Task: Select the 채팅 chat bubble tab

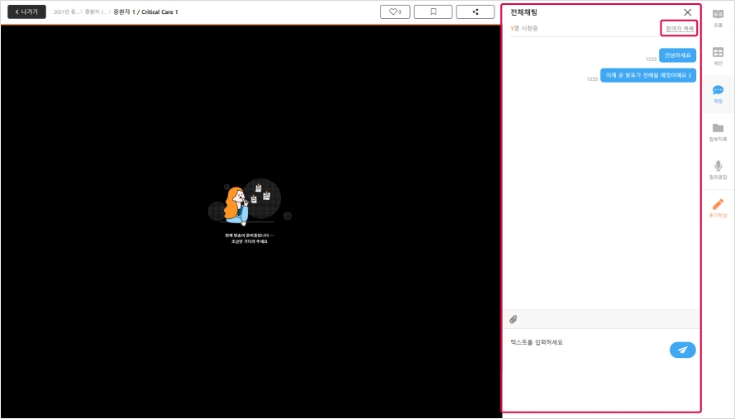Action: pos(718,94)
